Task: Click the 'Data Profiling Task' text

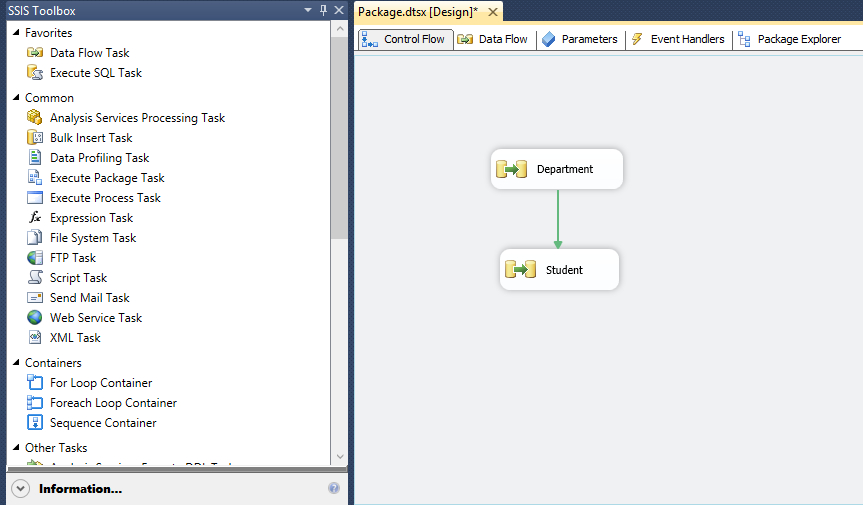Action: click(x=100, y=158)
